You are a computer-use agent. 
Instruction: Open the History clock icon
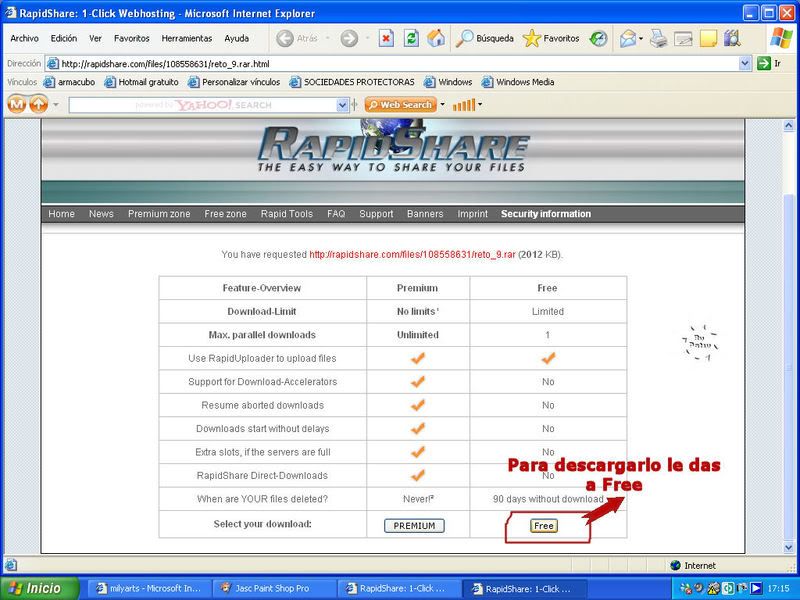[x=598, y=38]
